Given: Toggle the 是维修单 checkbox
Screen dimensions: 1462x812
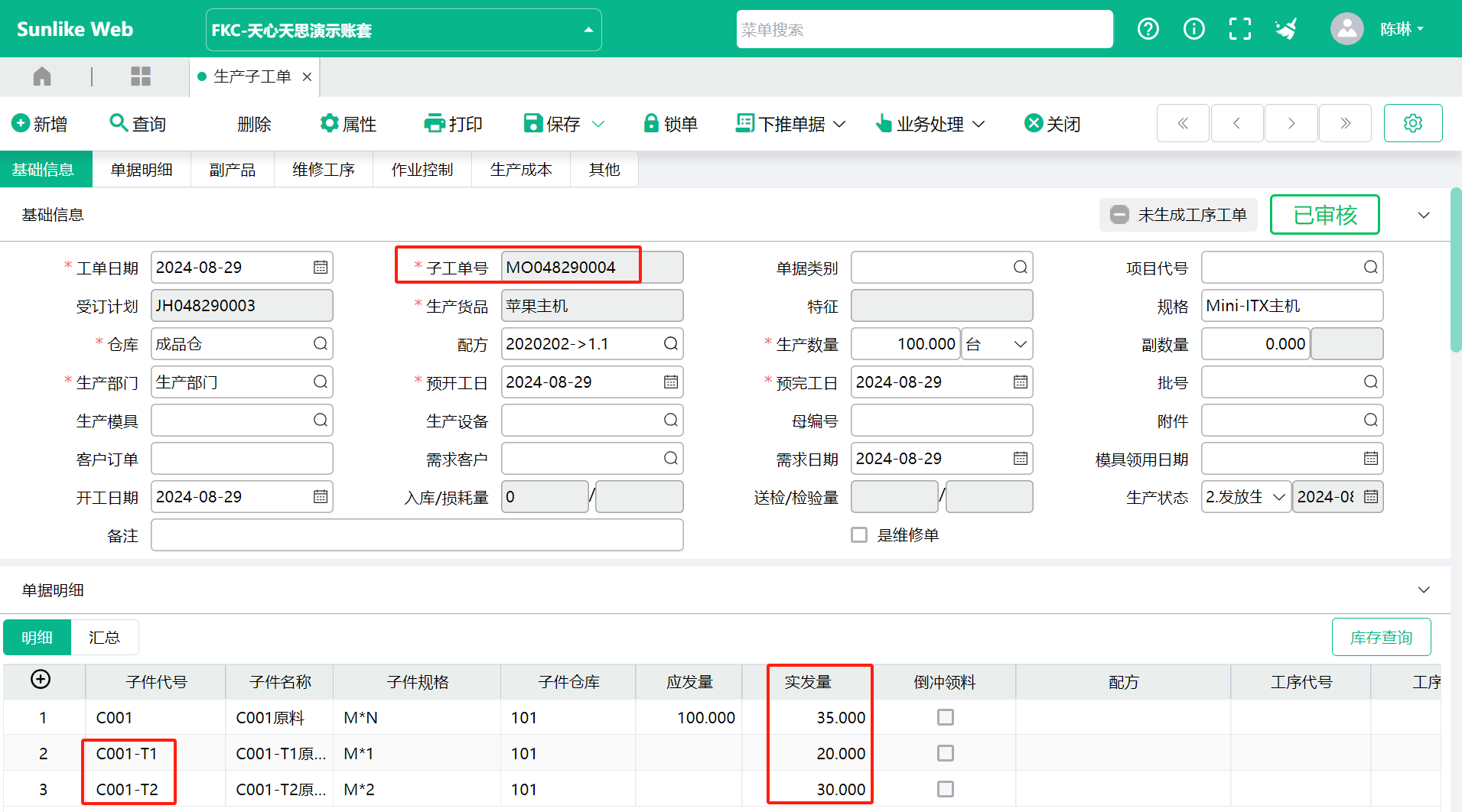Looking at the screenshot, I should coord(859,534).
